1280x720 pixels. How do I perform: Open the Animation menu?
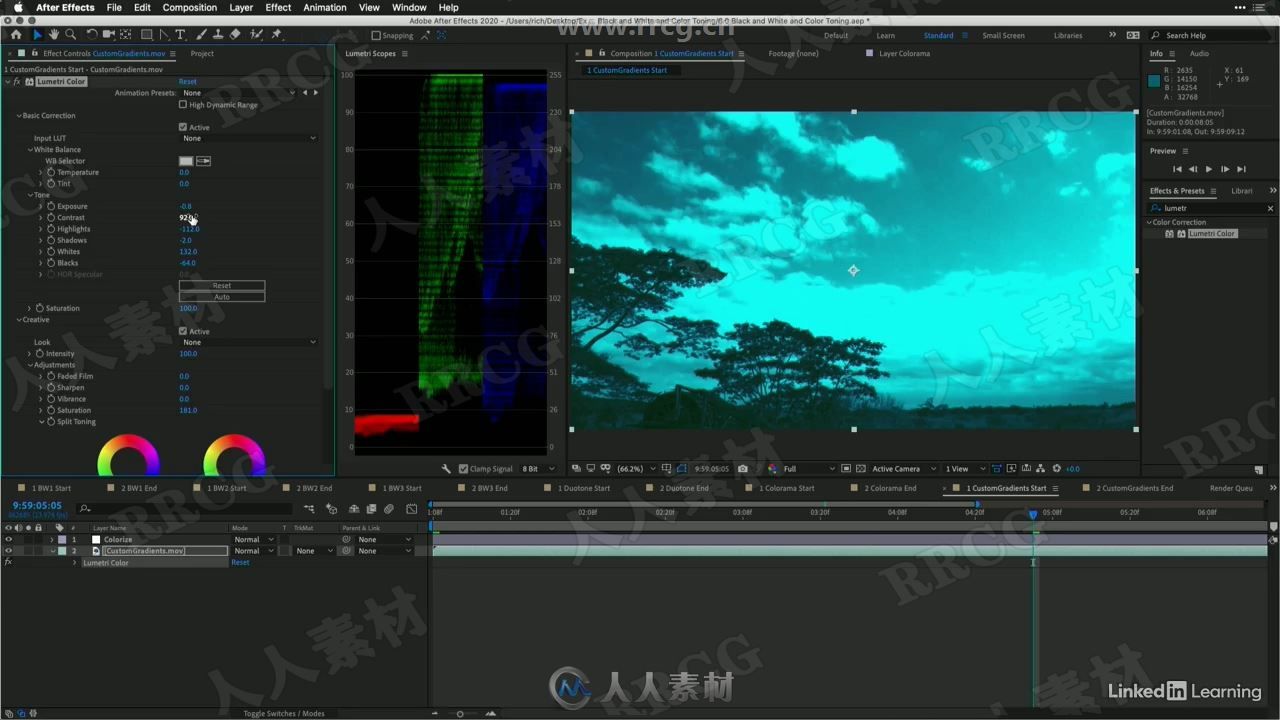point(325,7)
